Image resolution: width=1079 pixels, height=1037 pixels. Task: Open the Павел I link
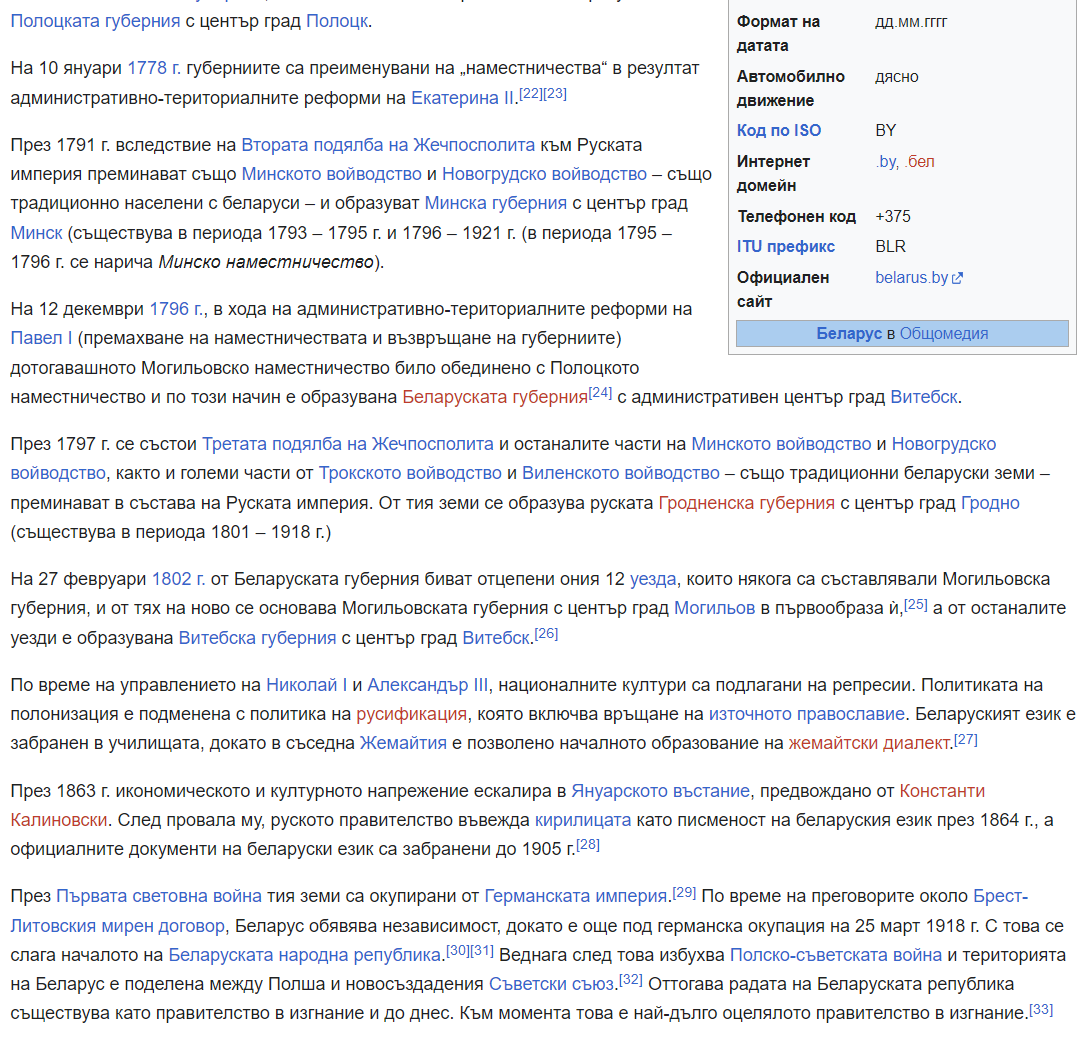[41, 338]
